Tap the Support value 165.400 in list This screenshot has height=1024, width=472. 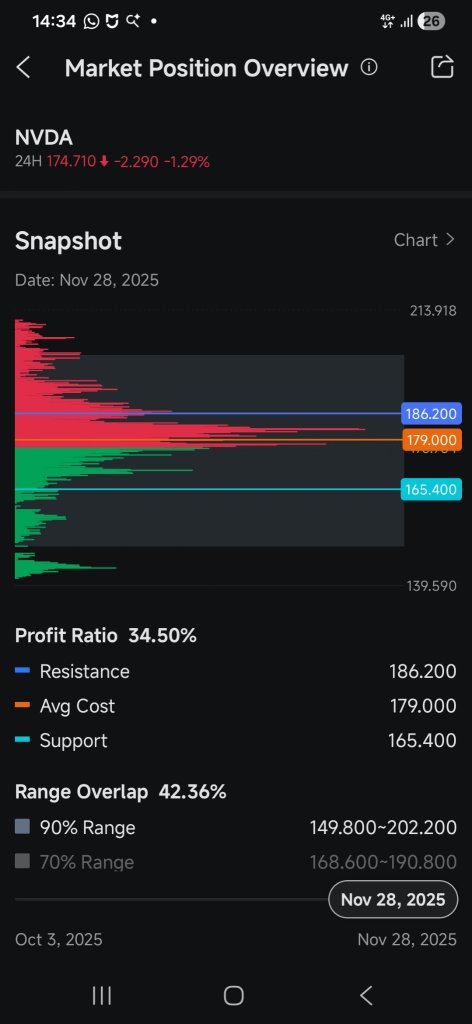[422, 741]
